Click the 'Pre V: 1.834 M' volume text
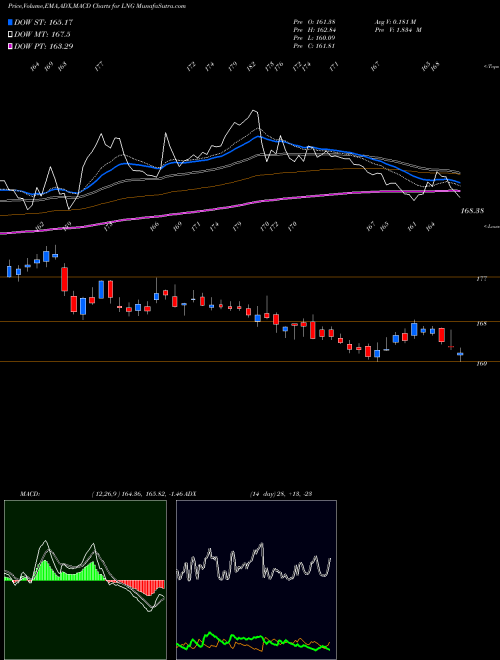The width and height of the screenshot is (500, 660). click(x=398, y=30)
